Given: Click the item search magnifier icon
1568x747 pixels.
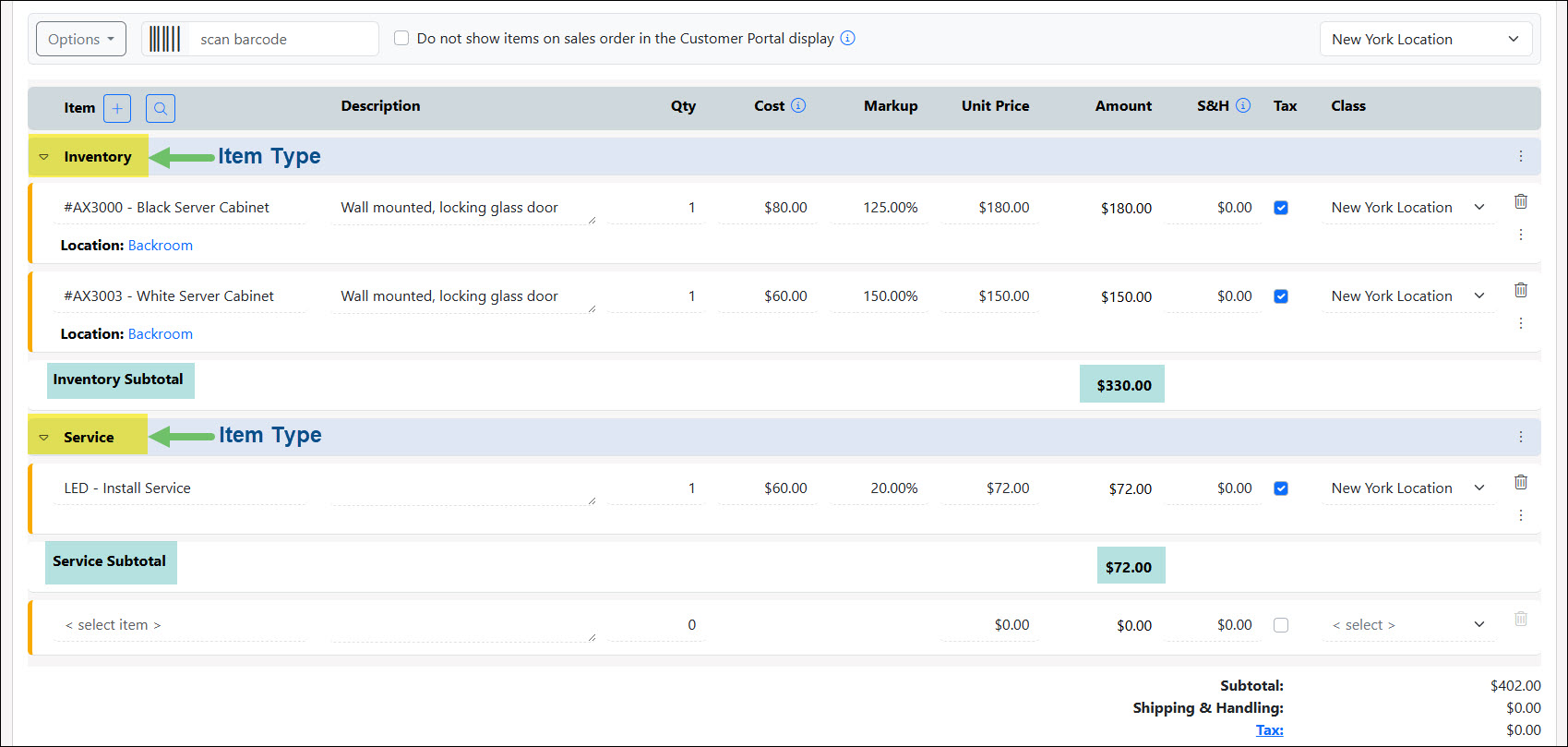Looking at the screenshot, I should [161, 108].
